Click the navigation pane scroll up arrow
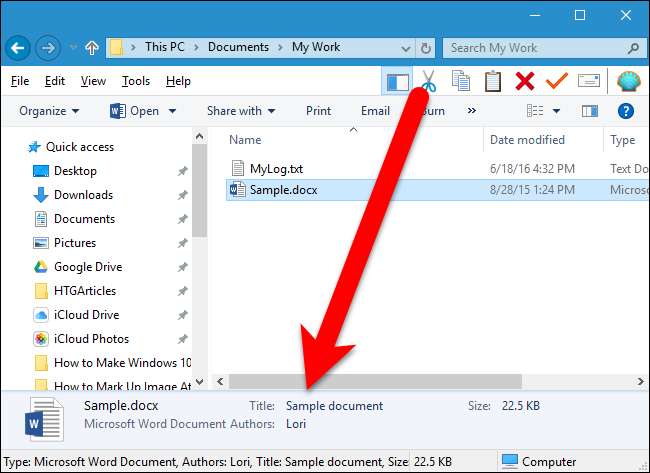The height and width of the screenshot is (473, 650). [x=199, y=136]
